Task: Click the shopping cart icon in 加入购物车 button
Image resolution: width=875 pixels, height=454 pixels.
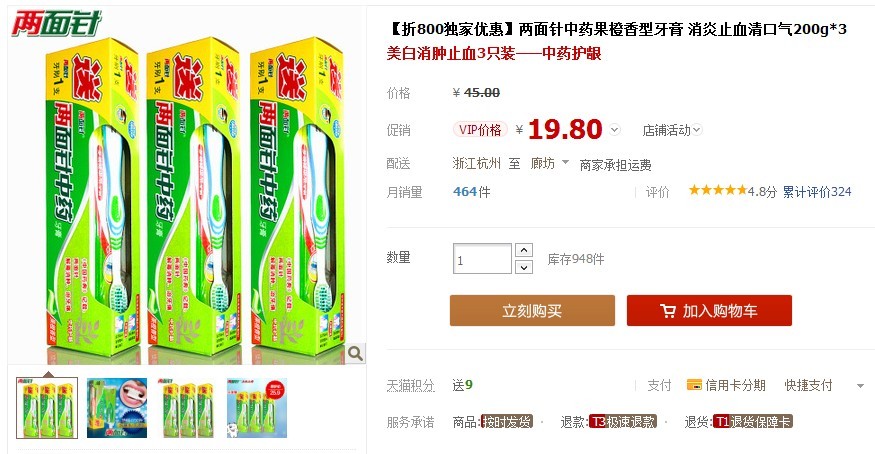Action: pyautogui.click(x=668, y=311)
